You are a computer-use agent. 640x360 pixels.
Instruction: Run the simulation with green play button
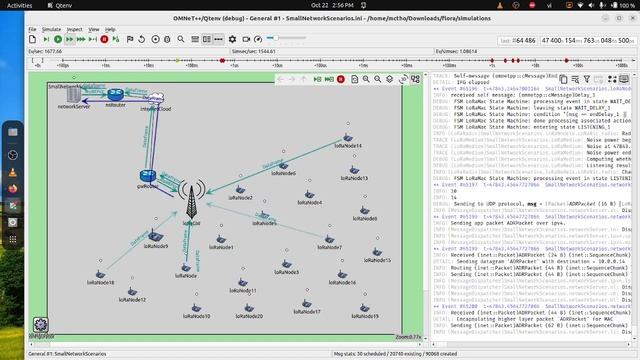[58, 39]
